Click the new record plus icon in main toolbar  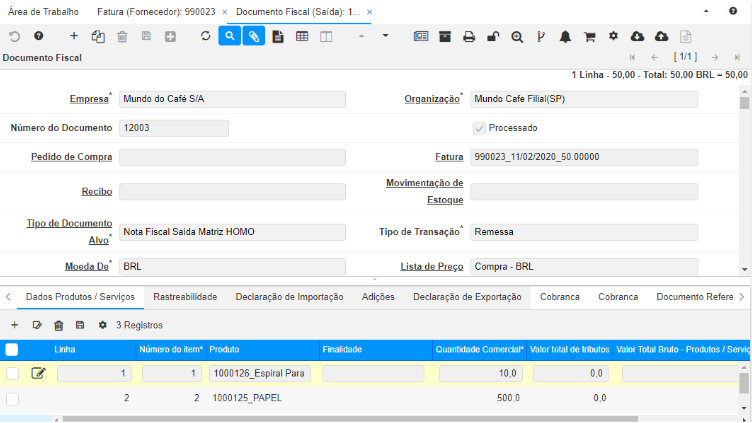point(73,36)
